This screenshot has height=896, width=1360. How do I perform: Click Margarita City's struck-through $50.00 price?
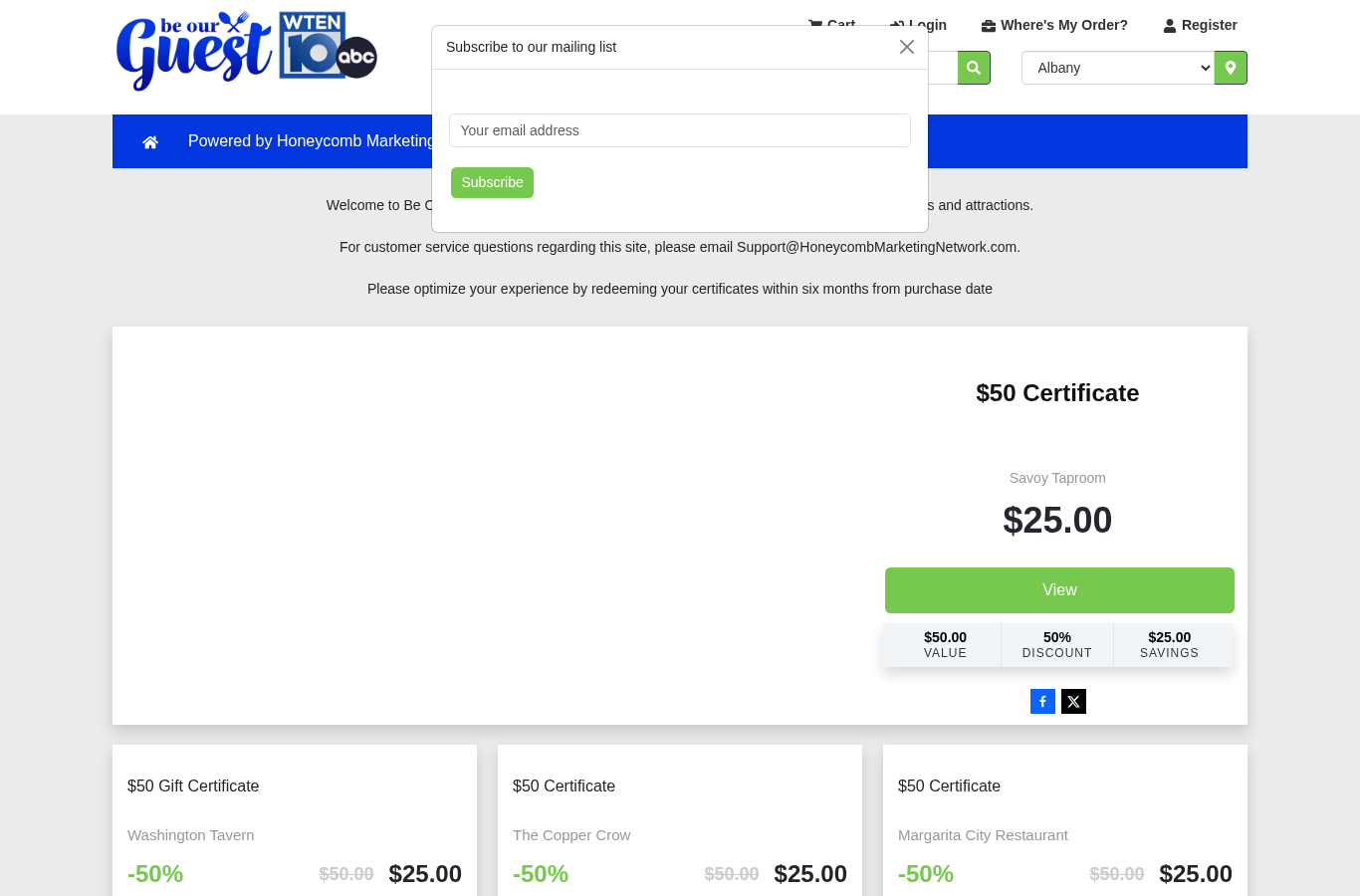click(x=1117, y=874)
